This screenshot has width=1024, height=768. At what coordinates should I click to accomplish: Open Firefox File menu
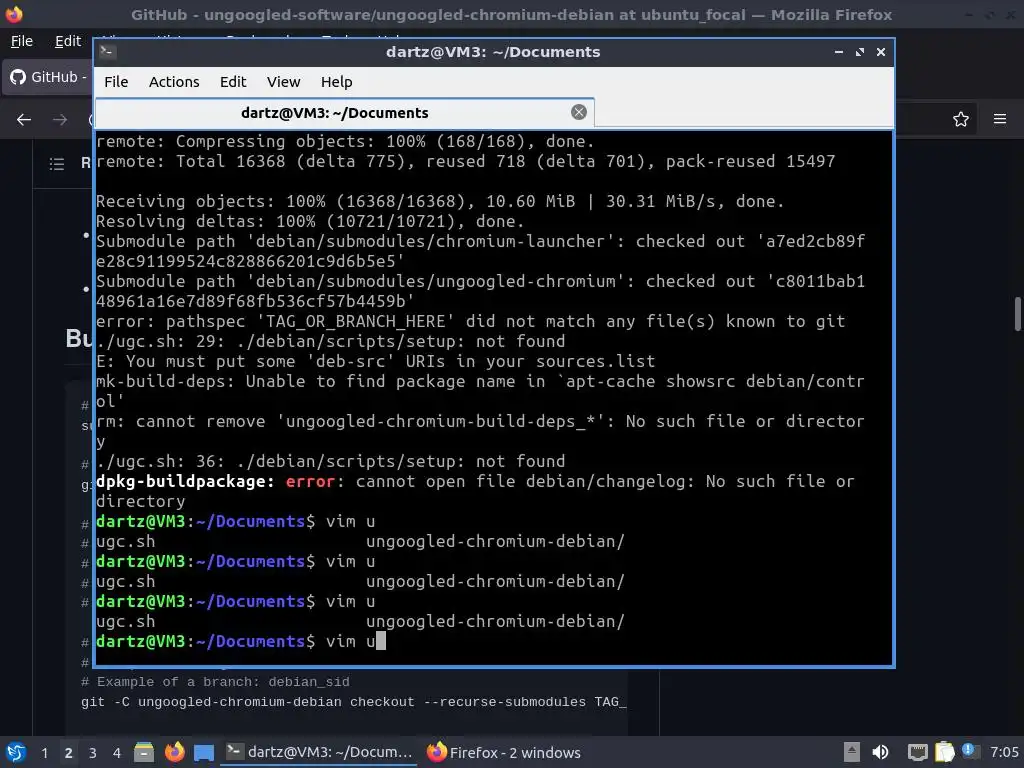click(22, 41)
